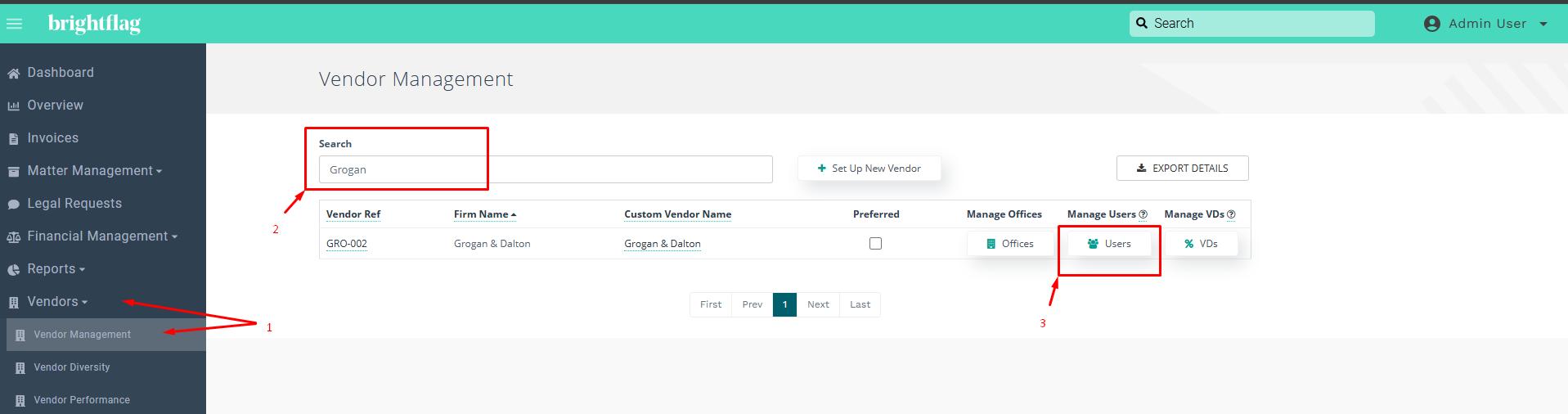Select Vendor Management submenu item
1568x414 pixels.
click(106, 335)
